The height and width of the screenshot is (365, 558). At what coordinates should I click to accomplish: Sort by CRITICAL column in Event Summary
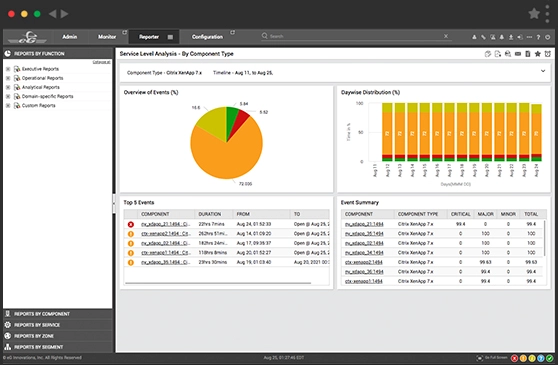pyautogui.click(x=460, y=214)
